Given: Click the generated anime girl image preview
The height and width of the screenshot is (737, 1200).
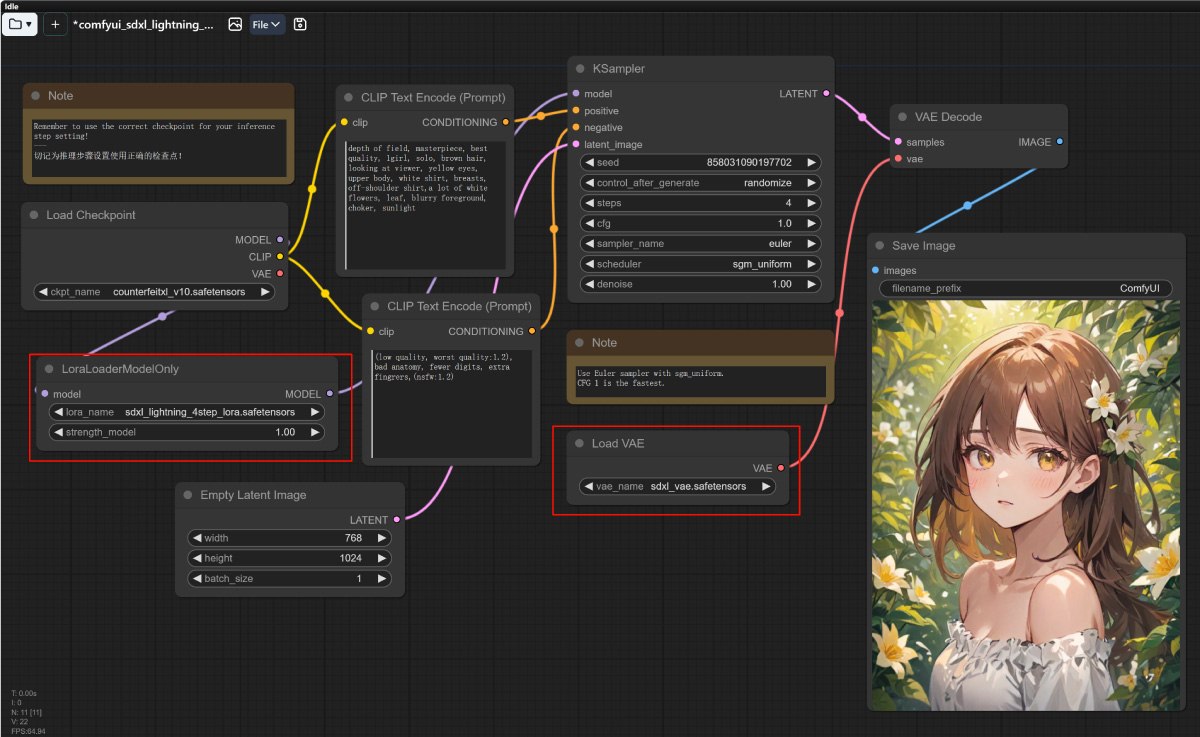Looking at the screenshot, I should click(x=1026, y=505).
